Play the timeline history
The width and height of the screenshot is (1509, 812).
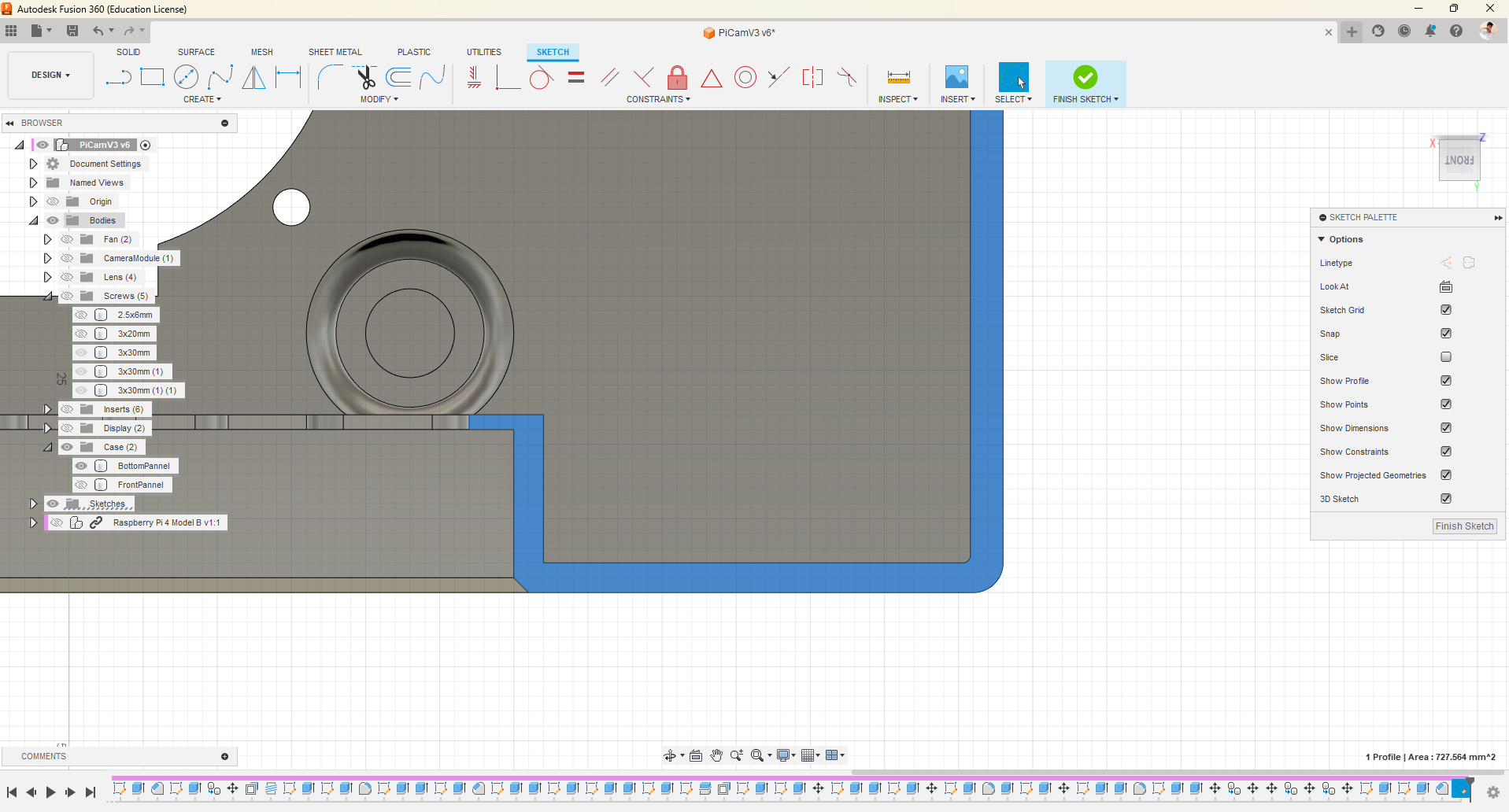tap(50, 792)
